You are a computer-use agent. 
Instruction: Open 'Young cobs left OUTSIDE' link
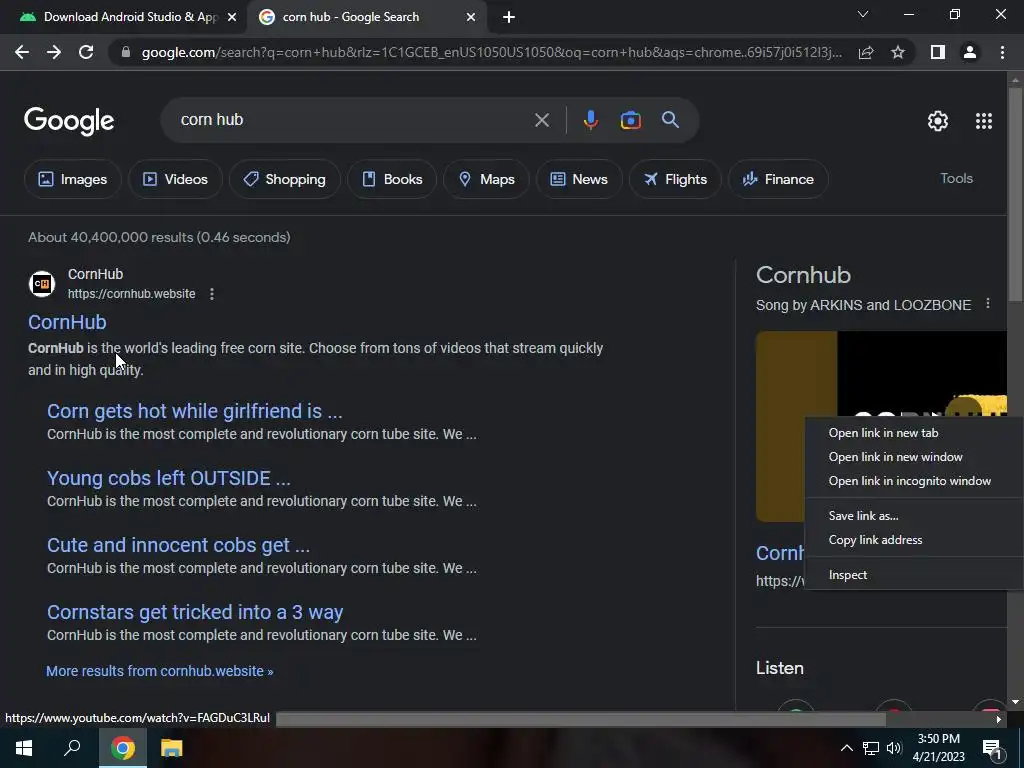[168, 479]
